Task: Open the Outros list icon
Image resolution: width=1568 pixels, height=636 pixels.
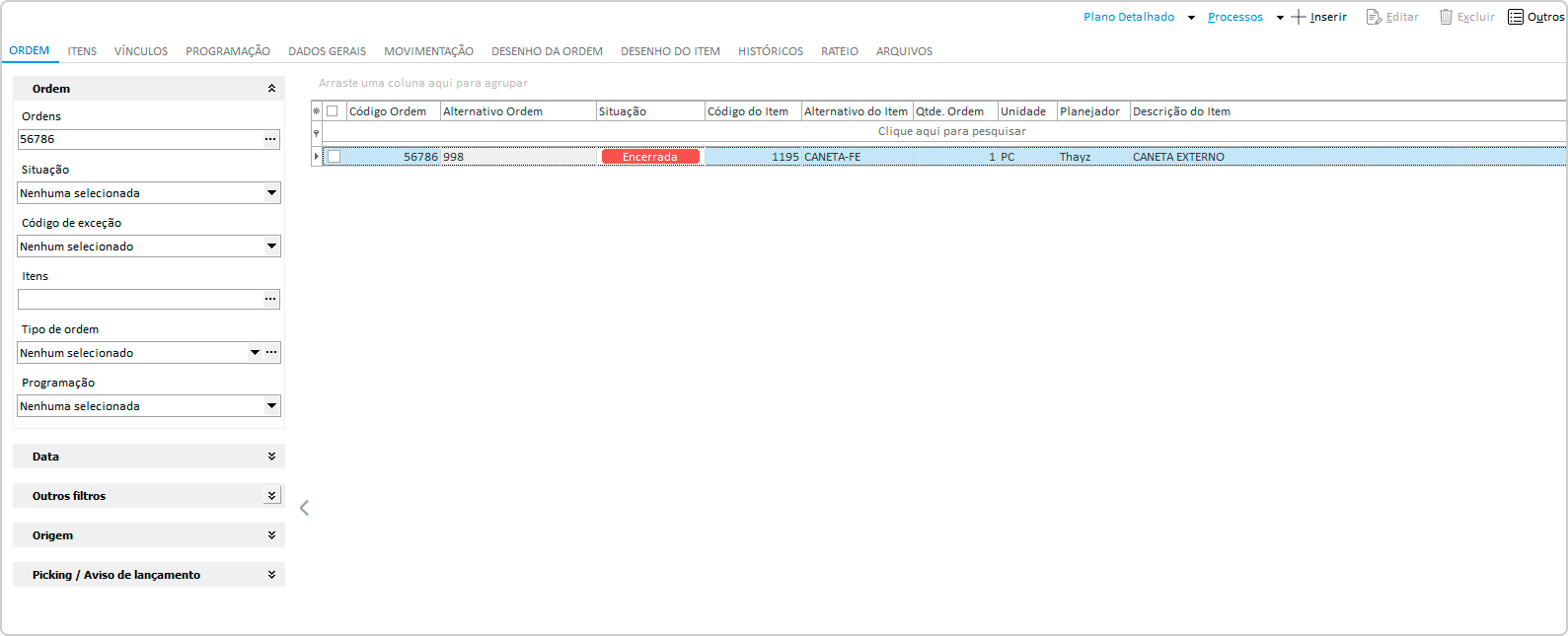Action: pos(1516,17)
